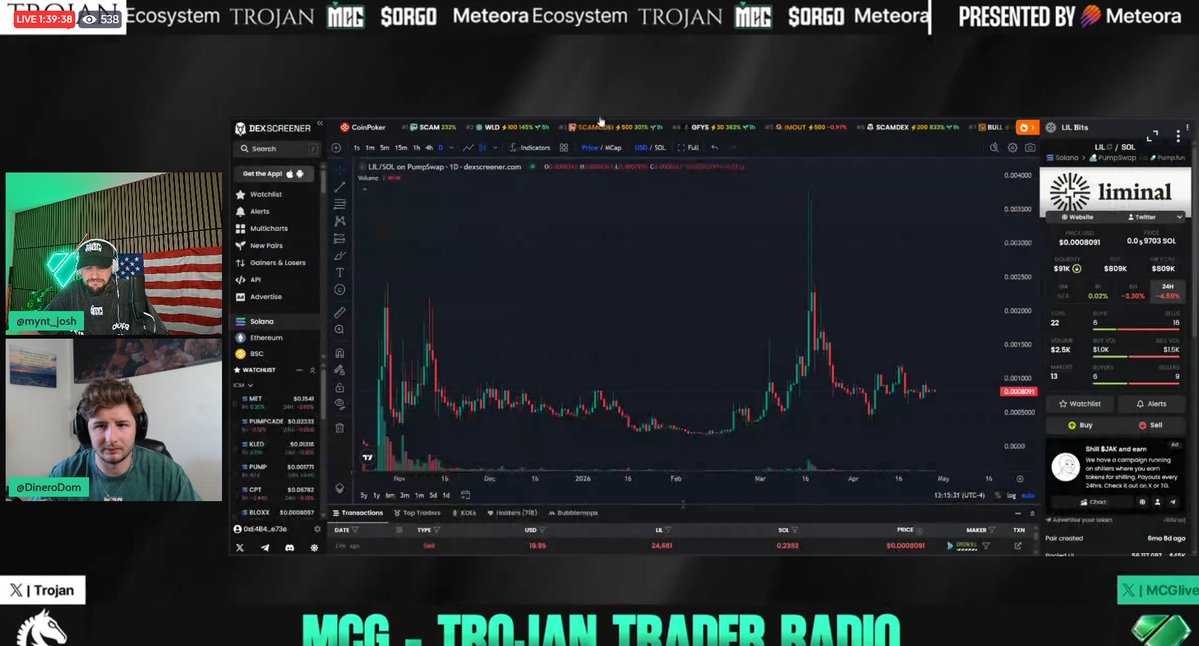Select the crosshair cursor tool
Screen dimensions: 1199x646
coord(340,170)
